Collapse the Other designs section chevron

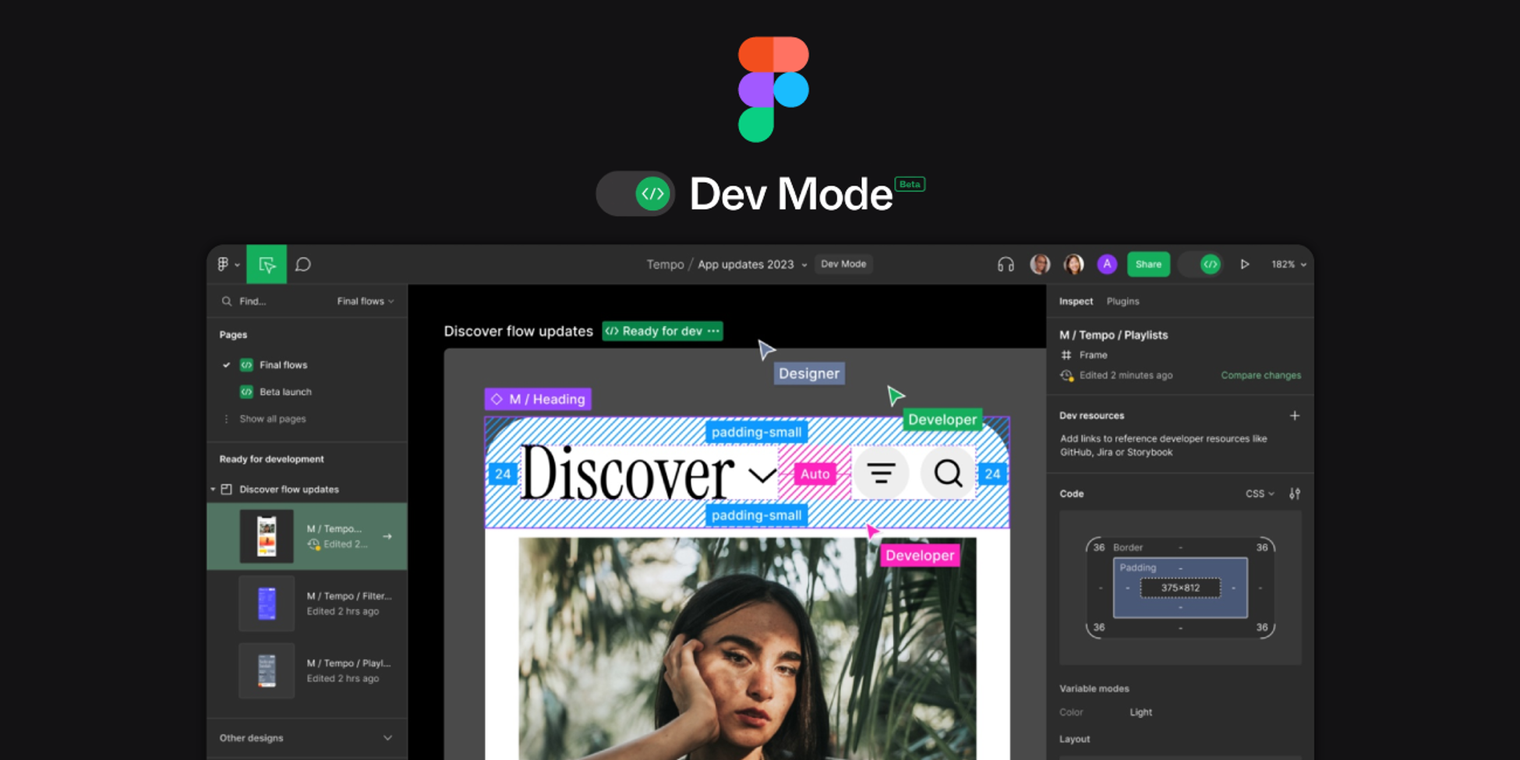[x=388, y=737]
